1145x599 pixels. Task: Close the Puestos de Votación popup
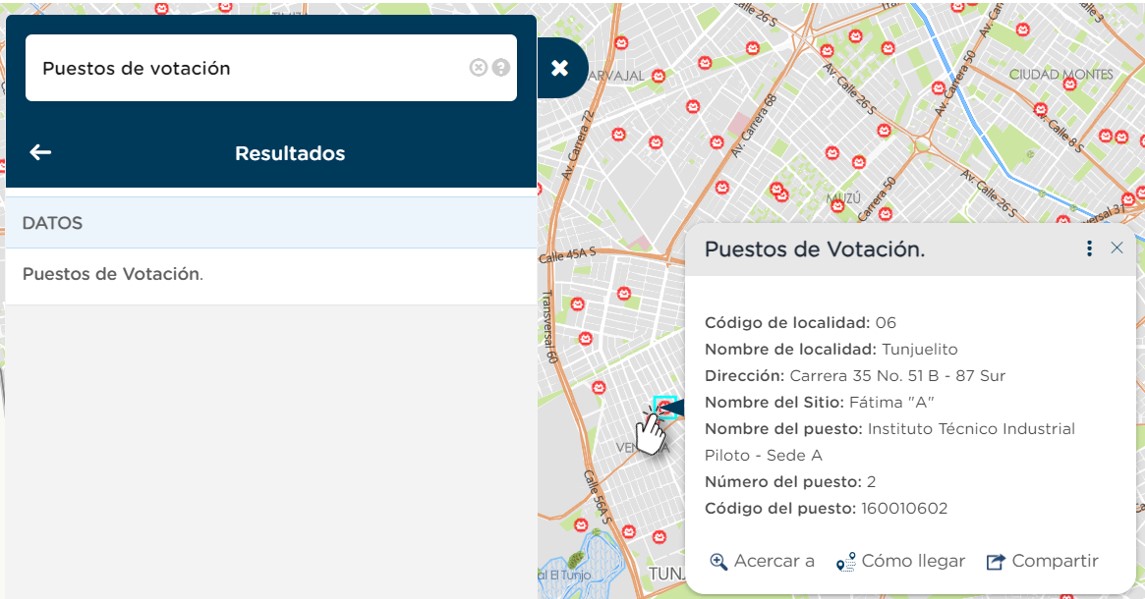pos(1117,247)
